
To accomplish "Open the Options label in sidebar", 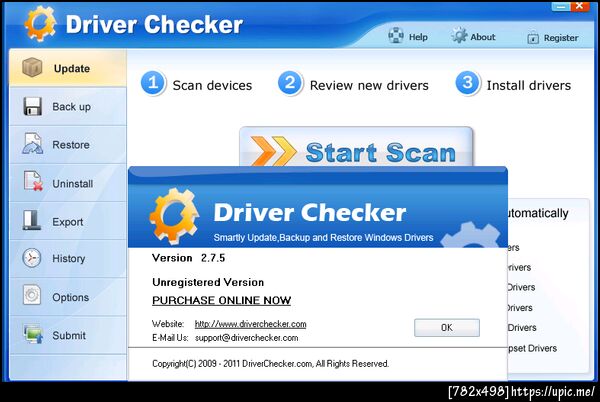I will 70,297.
